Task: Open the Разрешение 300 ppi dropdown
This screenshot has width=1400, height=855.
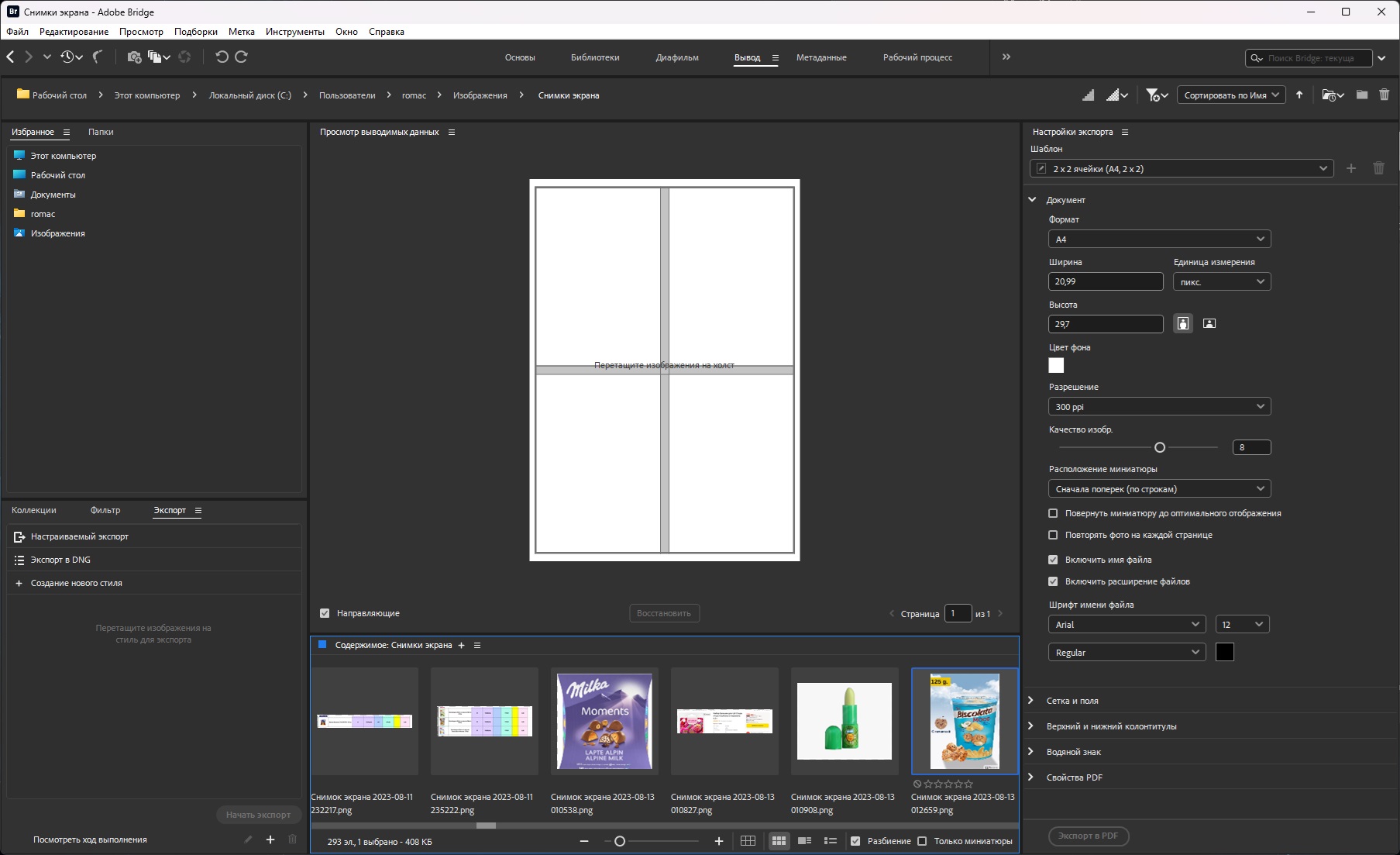Action: tap(1159, 407)
